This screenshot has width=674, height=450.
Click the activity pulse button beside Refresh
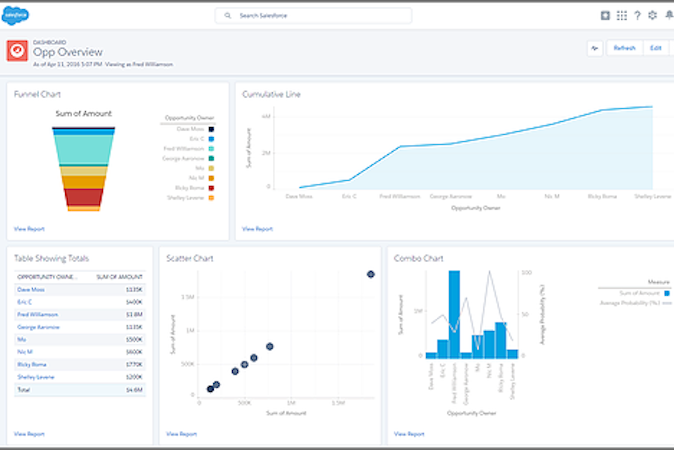tap(595, 48)
